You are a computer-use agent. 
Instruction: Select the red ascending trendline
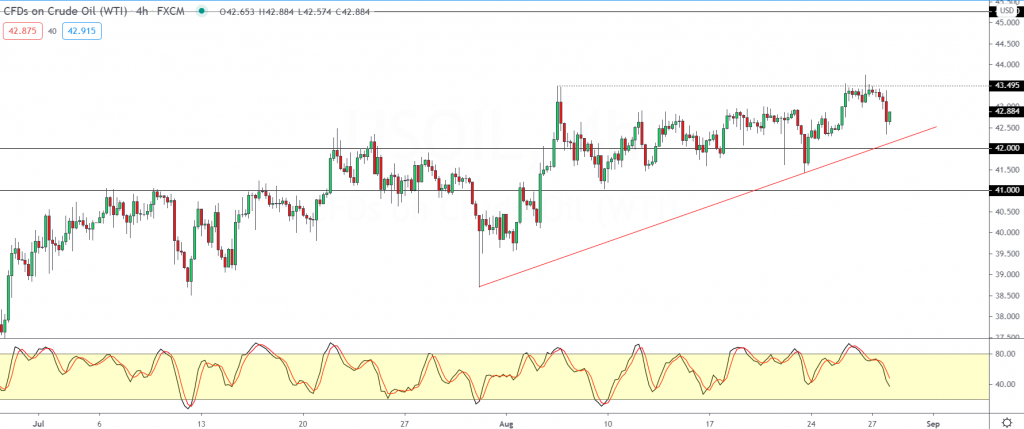[707, 206]
